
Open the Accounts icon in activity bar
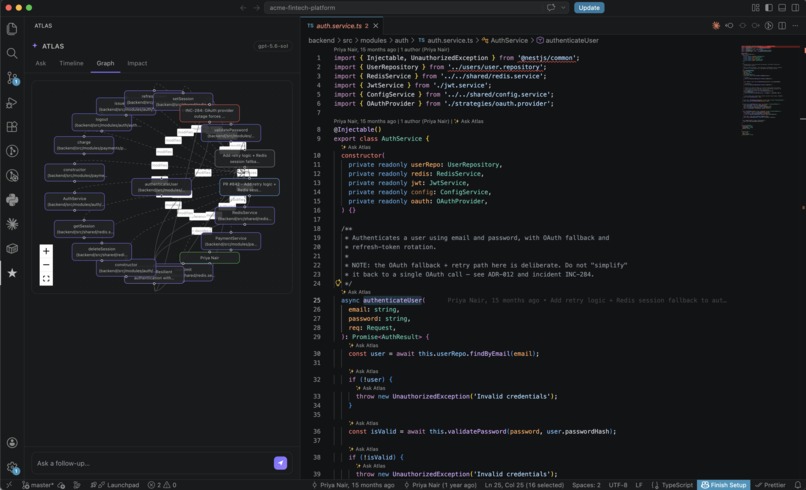(x=12, y=443)
